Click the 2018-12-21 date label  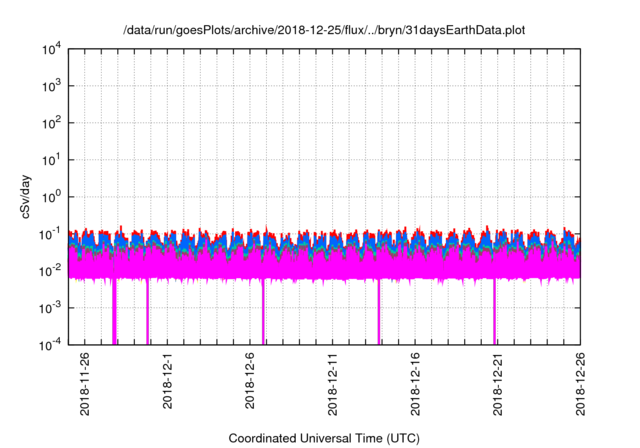[498, 384]
